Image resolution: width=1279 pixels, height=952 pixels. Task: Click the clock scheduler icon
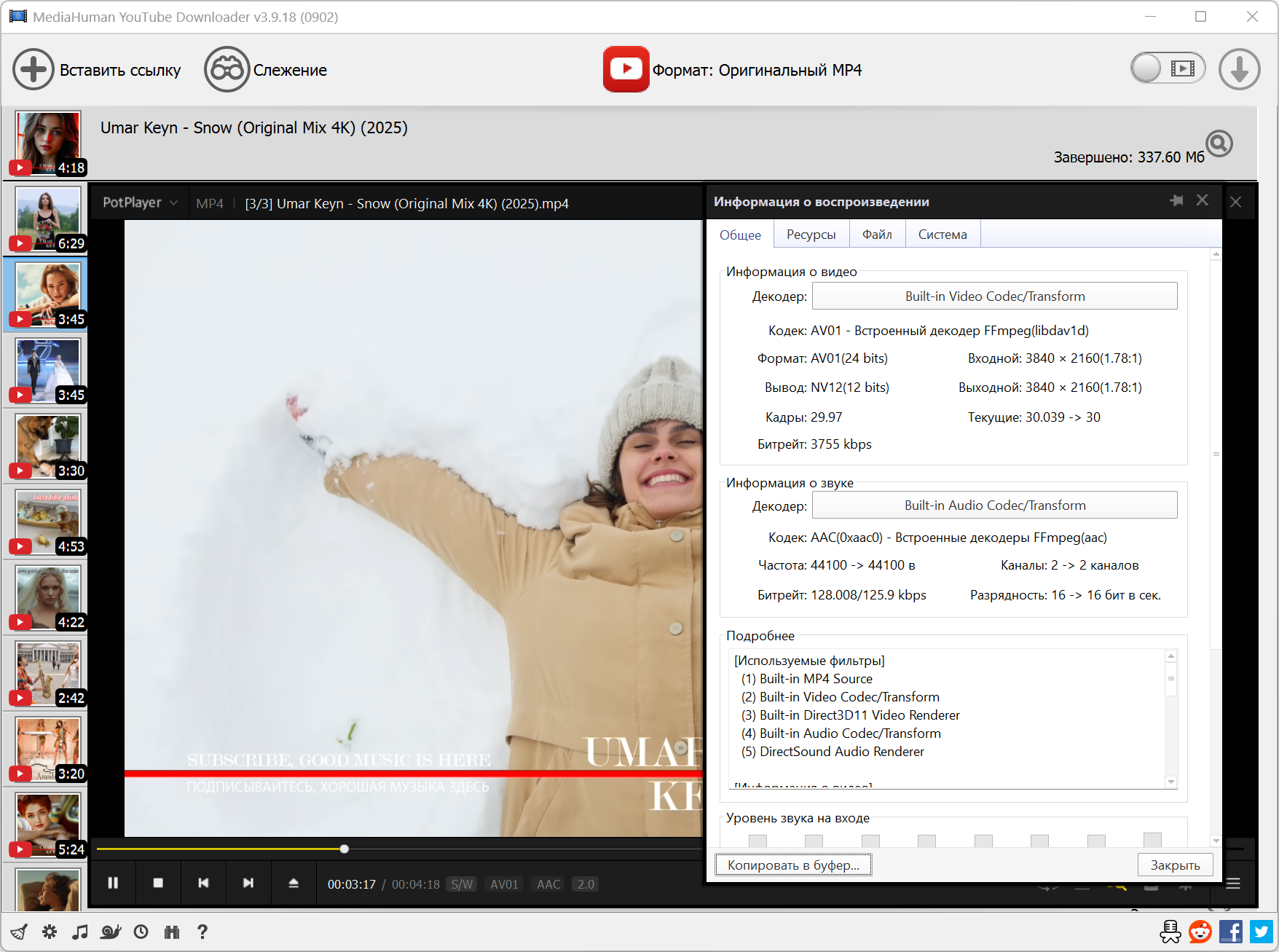coord(141,932)
